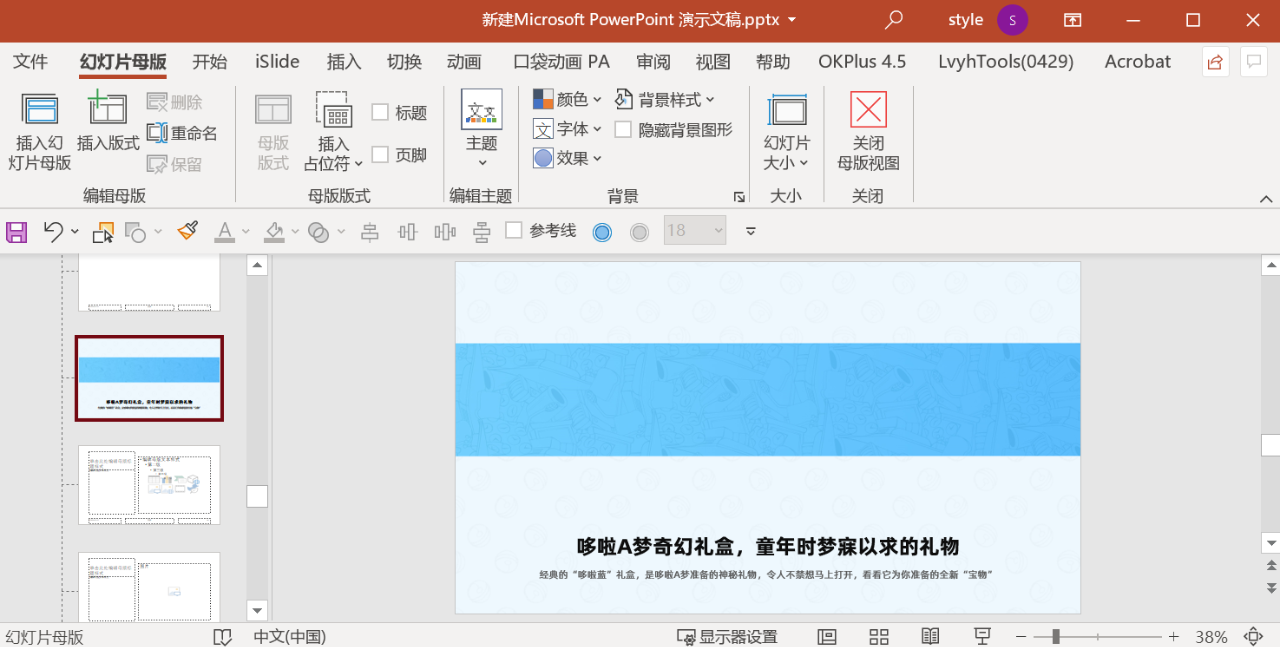Click the selection pane icon in quick toolbar
Viewport: 1280px width, 647px height.
pyautogui.click(x=103, y=232)
